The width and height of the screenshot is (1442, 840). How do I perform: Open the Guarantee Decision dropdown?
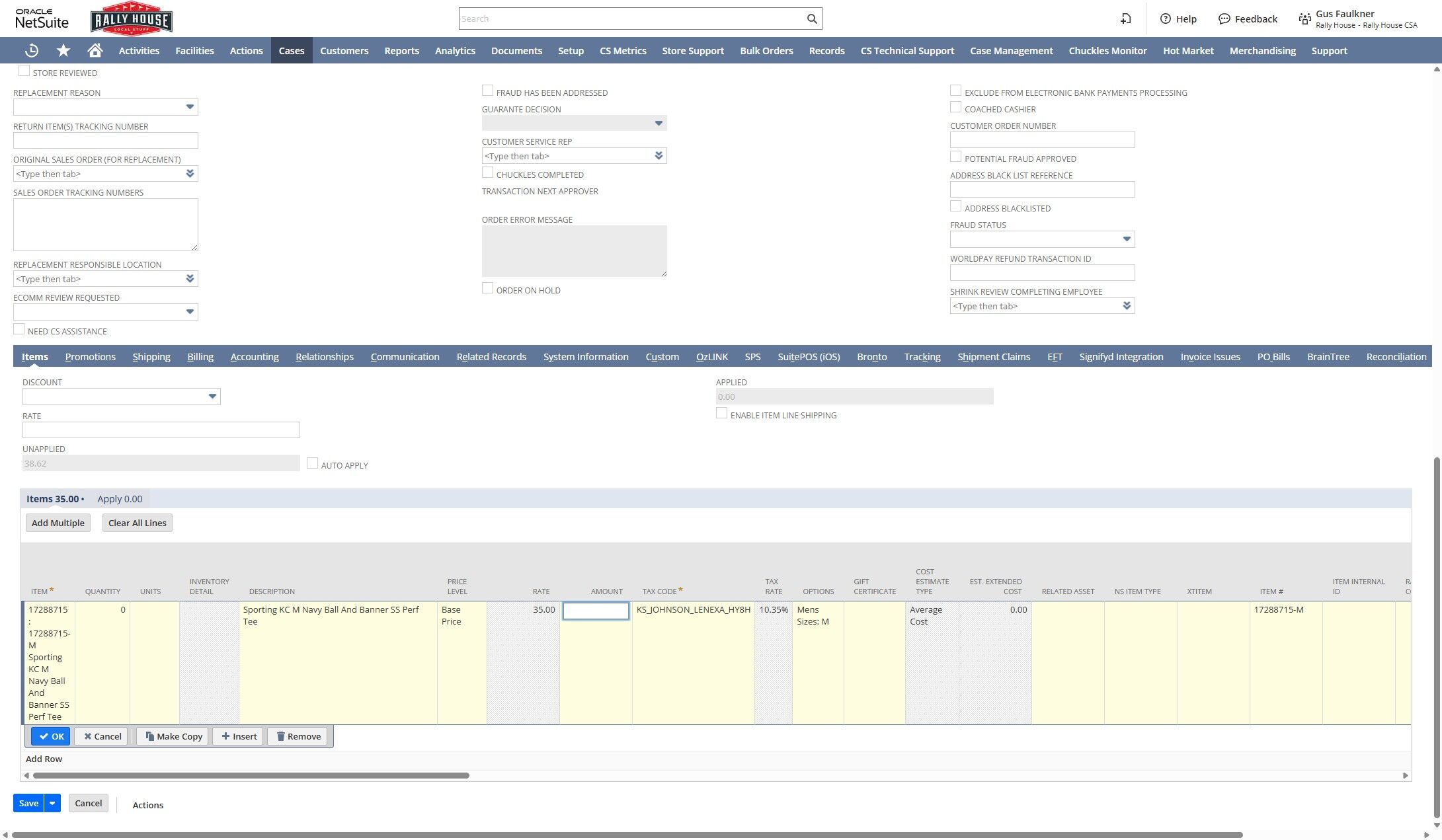pyautogui.click(x=659, y=123)
